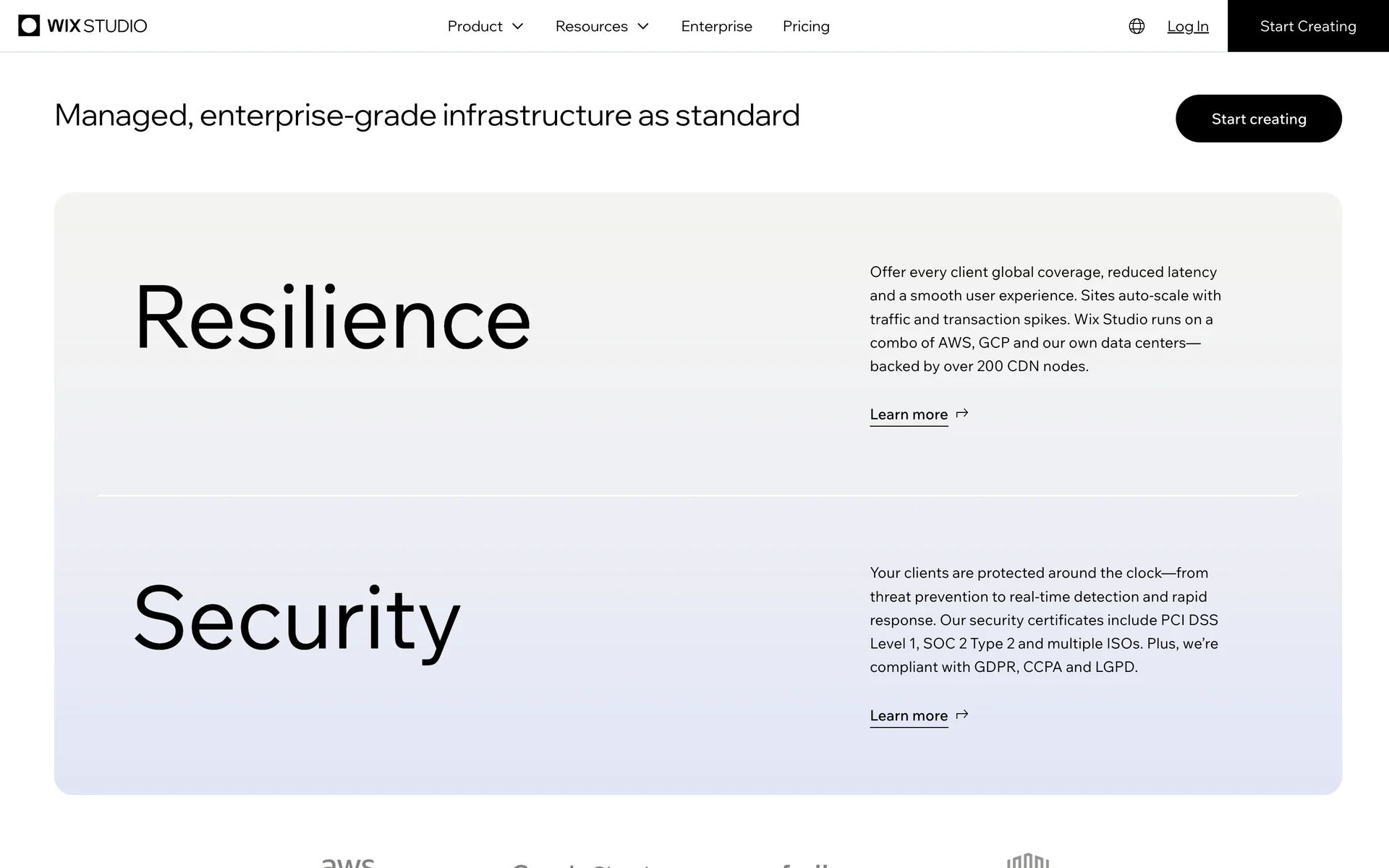Click the arrow icon beside Security Learn more
1389x868 pixels.
click(x=962, y=715)
